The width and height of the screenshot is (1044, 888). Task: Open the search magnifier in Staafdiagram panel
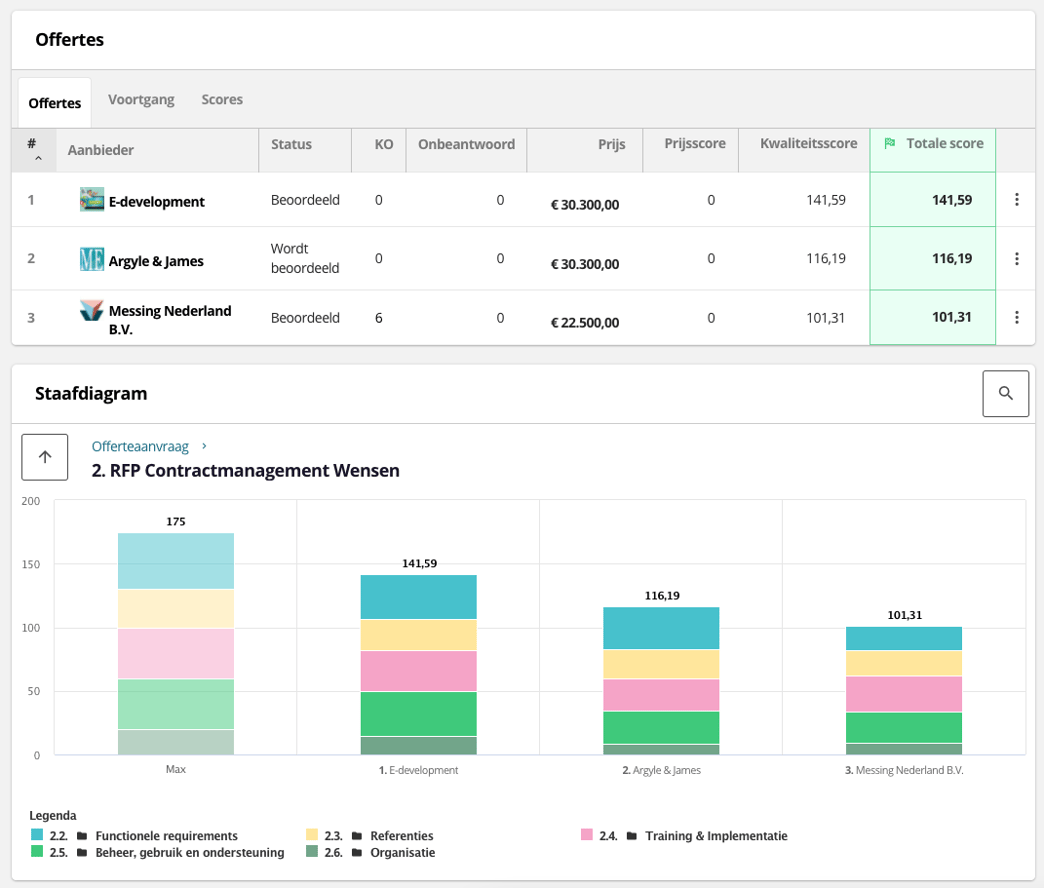tap(1005, 394)
